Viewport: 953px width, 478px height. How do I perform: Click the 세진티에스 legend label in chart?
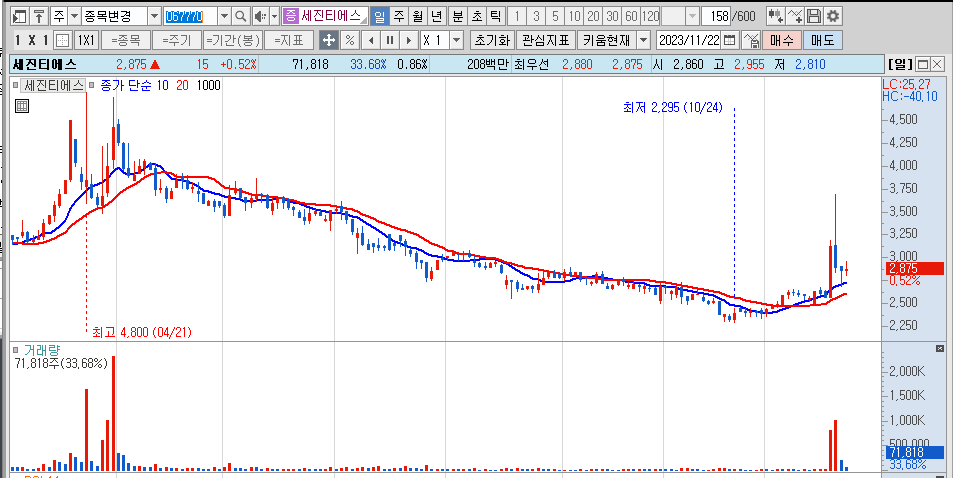pos(53,86)
